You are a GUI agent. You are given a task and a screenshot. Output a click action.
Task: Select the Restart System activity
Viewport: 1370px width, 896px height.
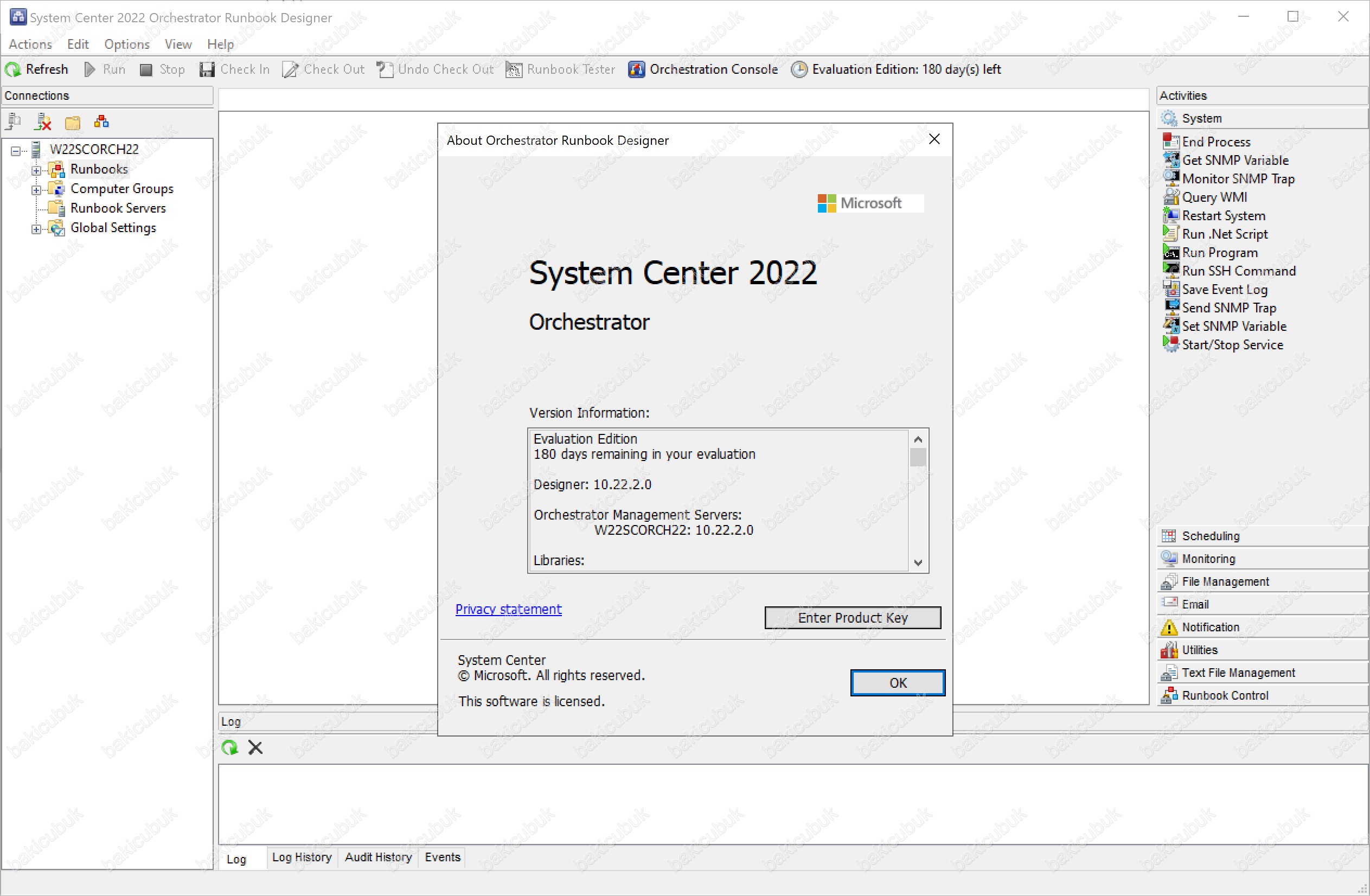tap(1214, 215)
